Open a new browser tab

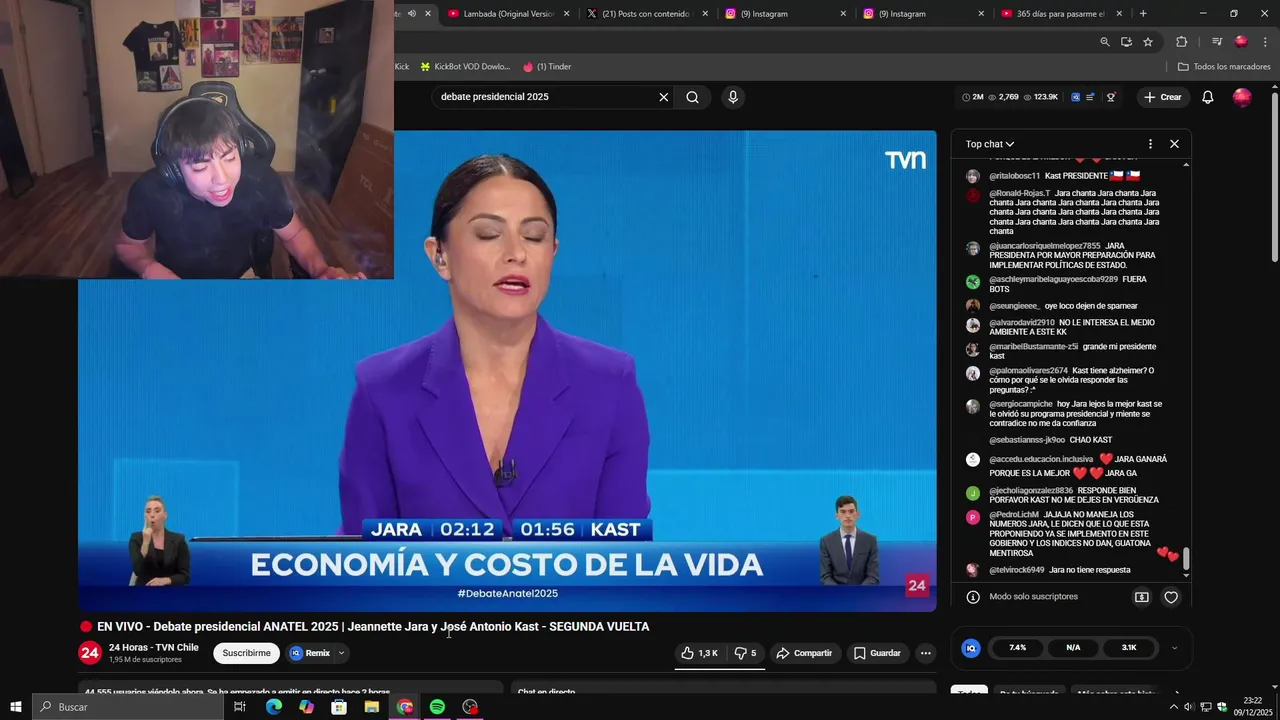(1143, 14)
